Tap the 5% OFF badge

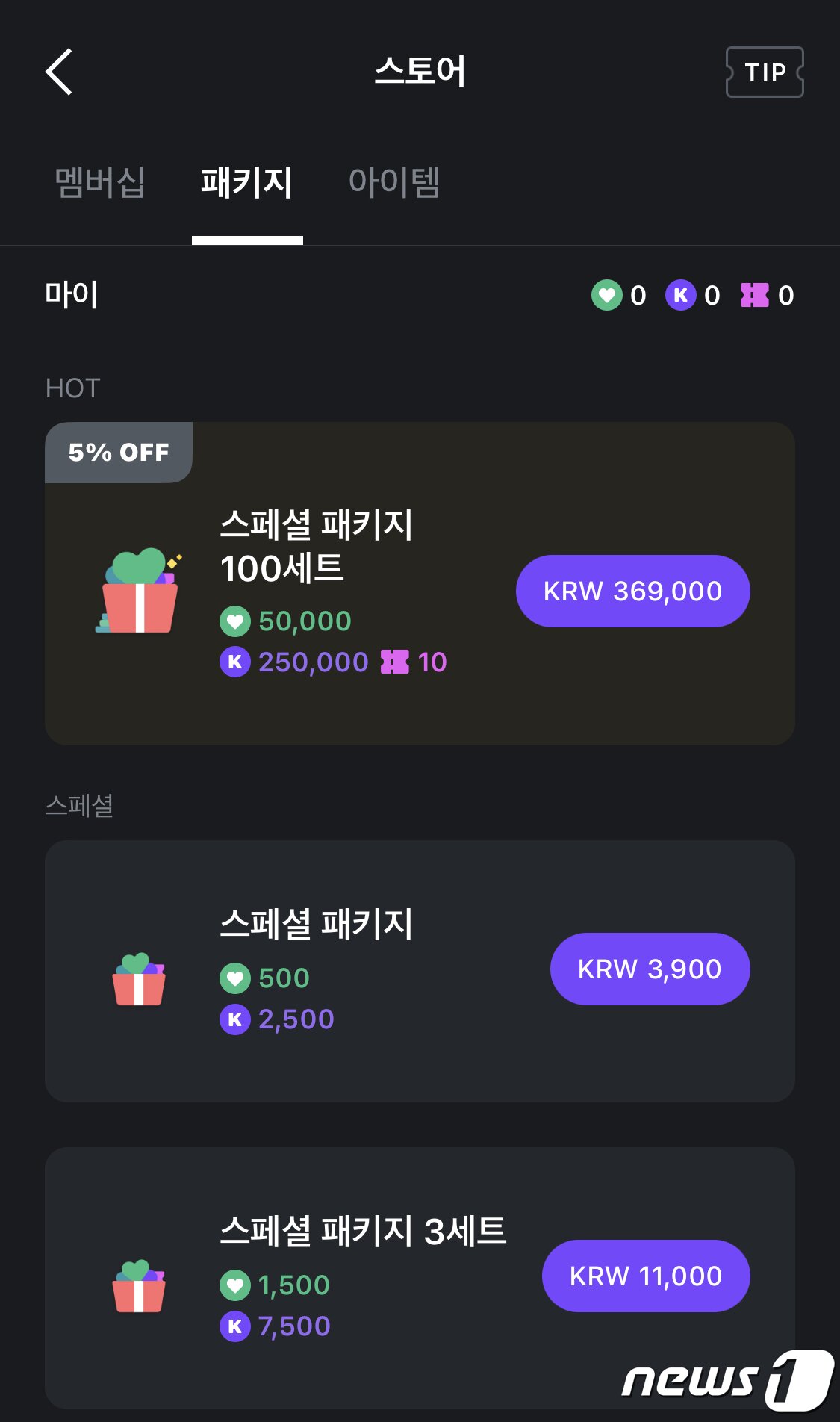tap(119, 452)
